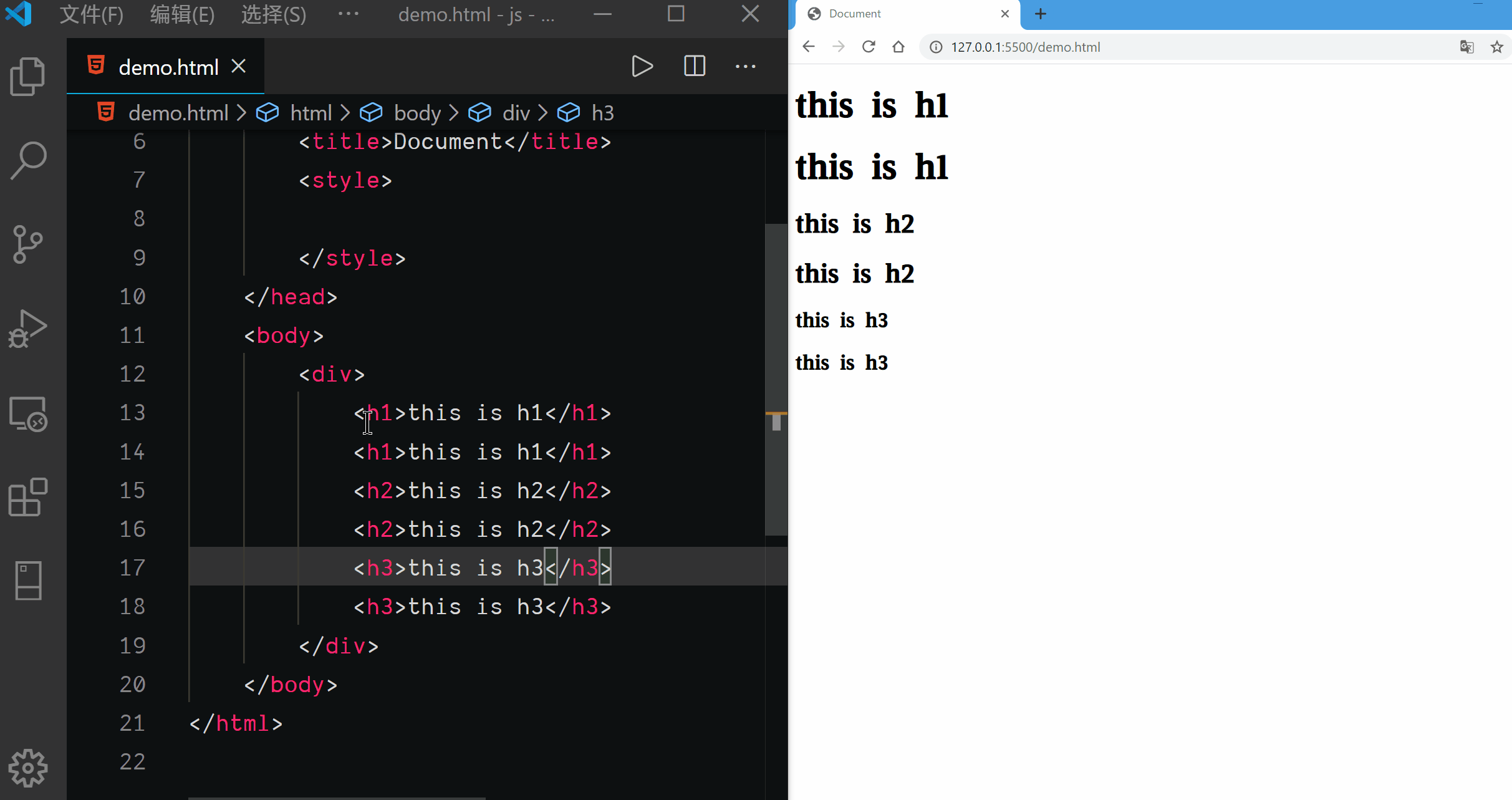Image resolution: width=1512 pixels, height=800 pixels.
Task: Click the browser home button
Action: (x=898, y=47)
